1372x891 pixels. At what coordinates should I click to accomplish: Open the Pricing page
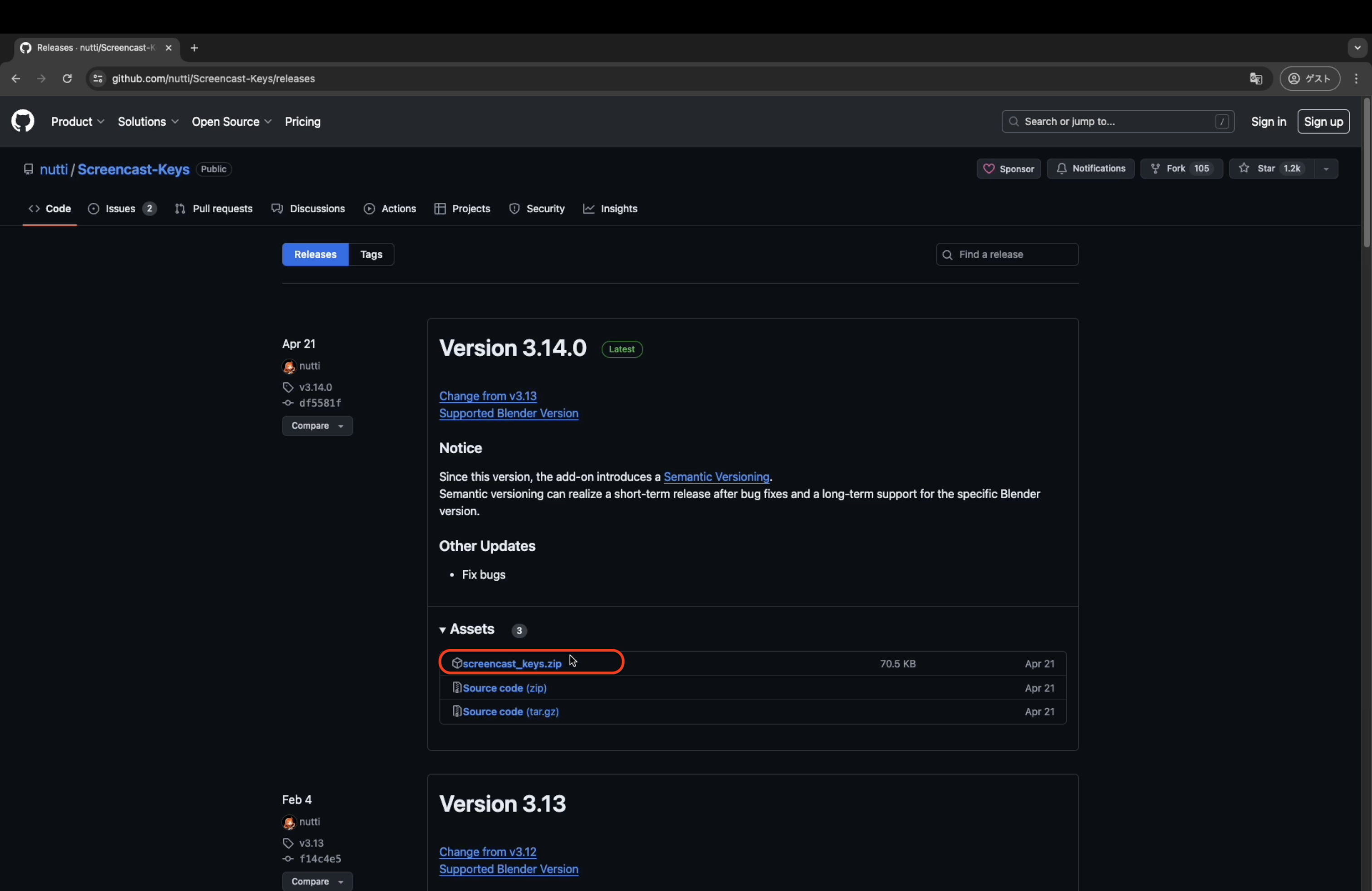pyautogui.click(x=303, y=122)
